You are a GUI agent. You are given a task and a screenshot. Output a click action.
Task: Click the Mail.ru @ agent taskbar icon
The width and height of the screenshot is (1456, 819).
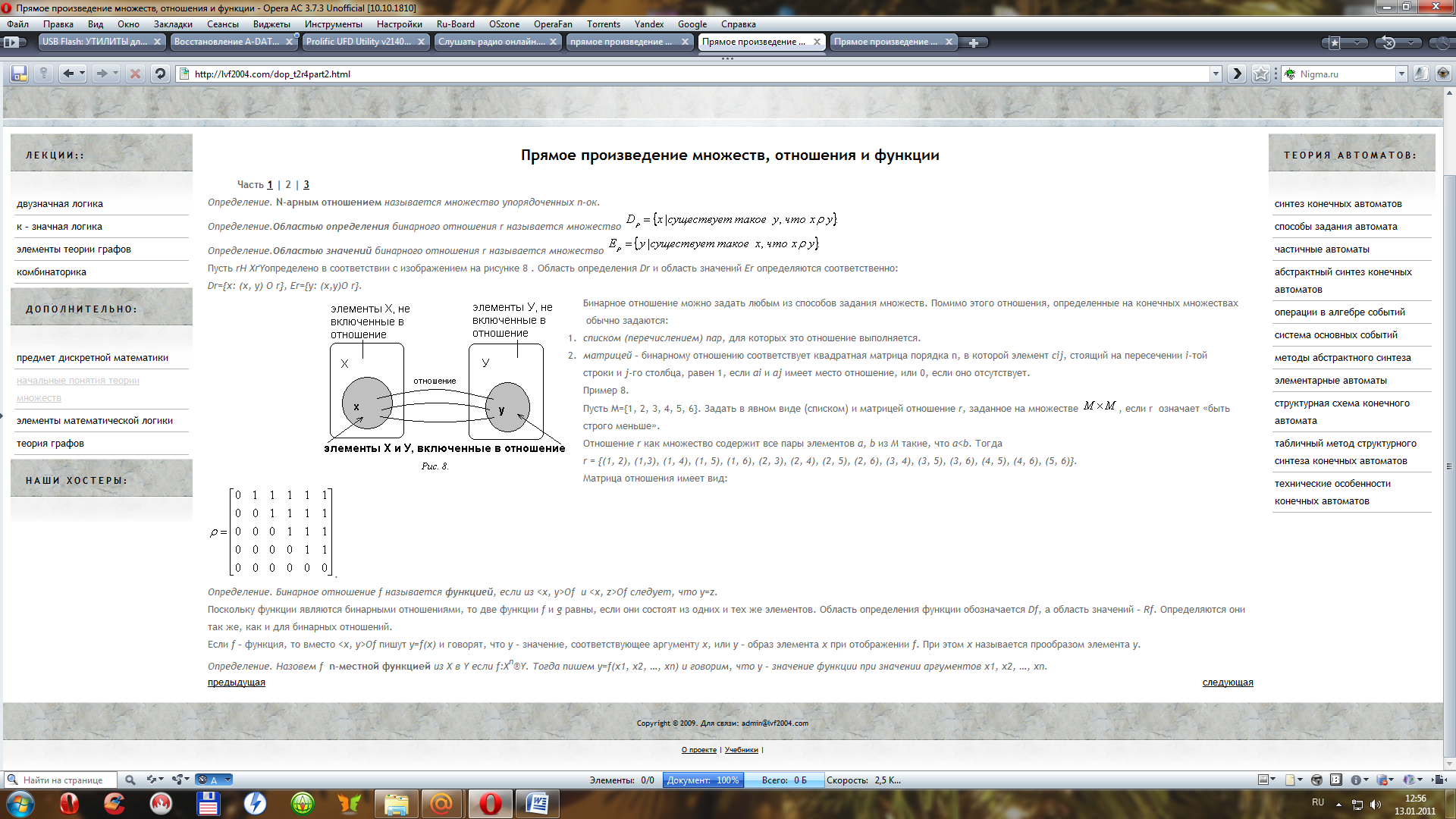click(x=442, y=803)
